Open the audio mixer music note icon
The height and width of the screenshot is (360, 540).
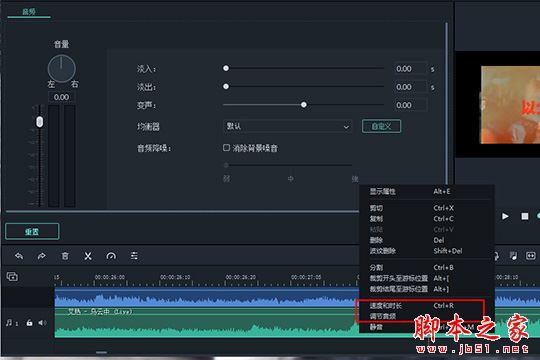[x=513, y=256]
